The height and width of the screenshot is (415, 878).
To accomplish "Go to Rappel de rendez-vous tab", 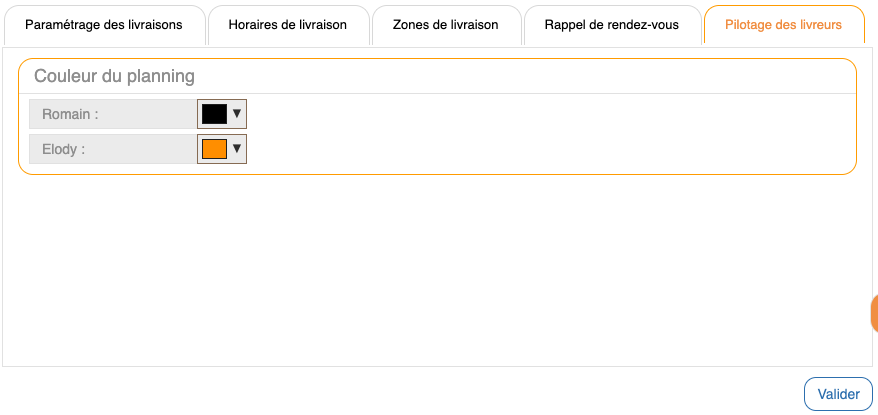I will pyautogui.click(x=611, y=25).
